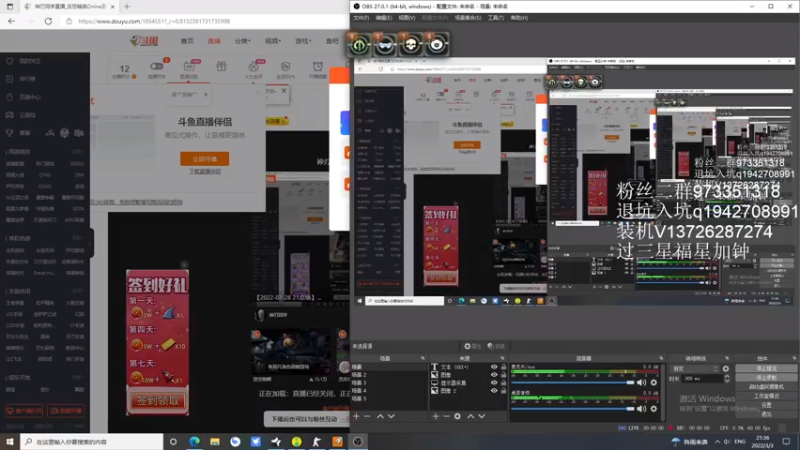Toggle the live stream switch on Douyu

156,66
